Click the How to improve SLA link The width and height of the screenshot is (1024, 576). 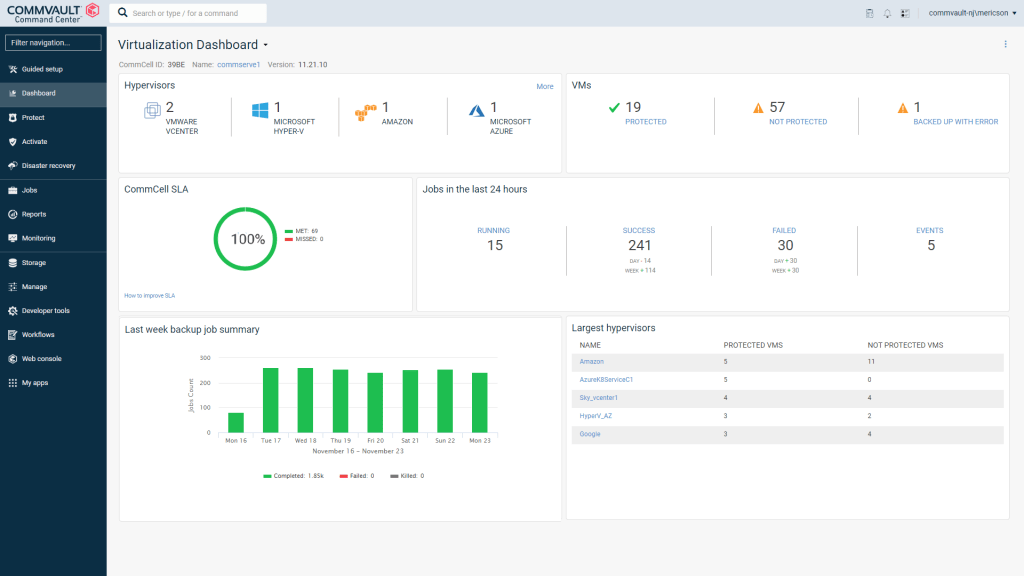tap(150, 296)
